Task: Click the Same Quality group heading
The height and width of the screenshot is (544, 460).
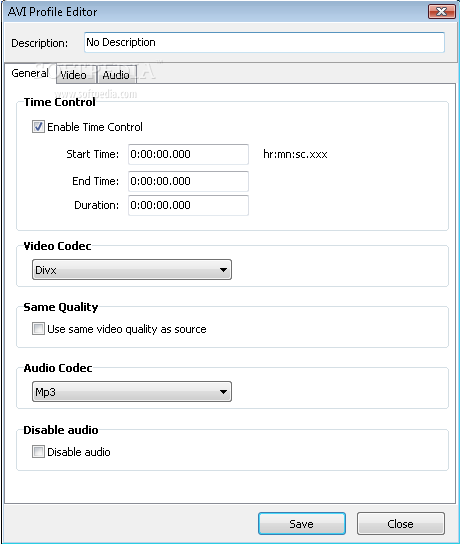Action: (x=61, y=307)
